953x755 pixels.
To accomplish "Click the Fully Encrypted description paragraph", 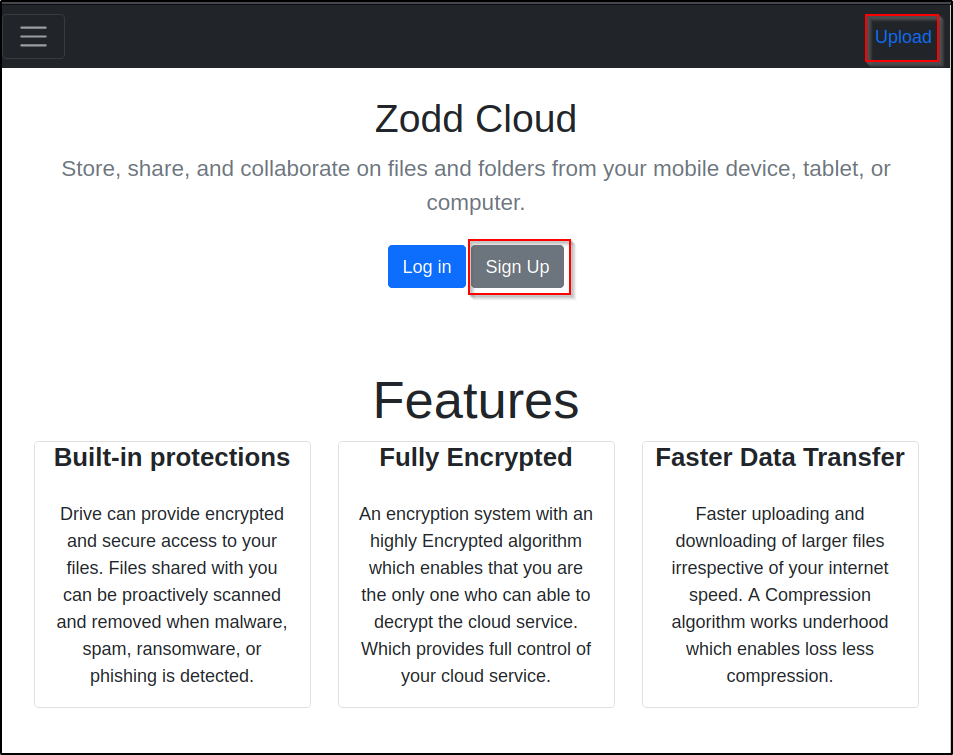I will (476, 595).
